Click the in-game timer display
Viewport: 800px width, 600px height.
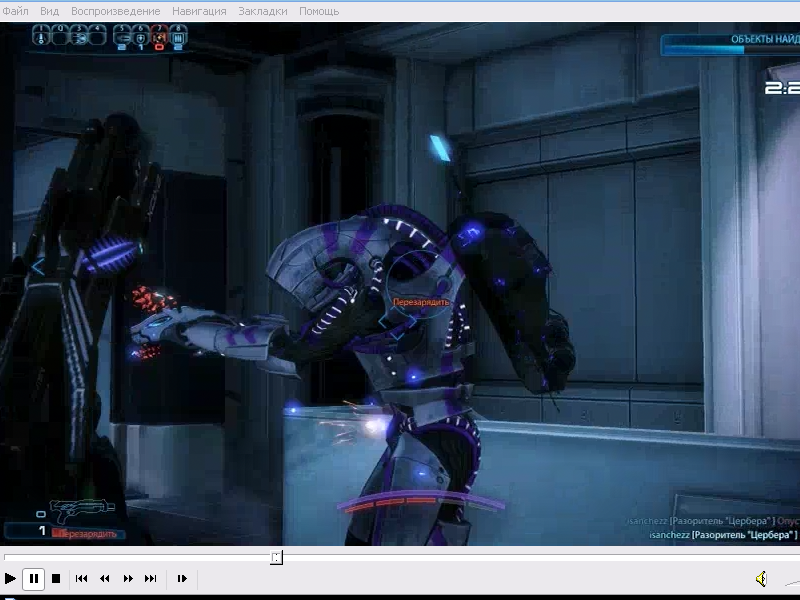782,88
